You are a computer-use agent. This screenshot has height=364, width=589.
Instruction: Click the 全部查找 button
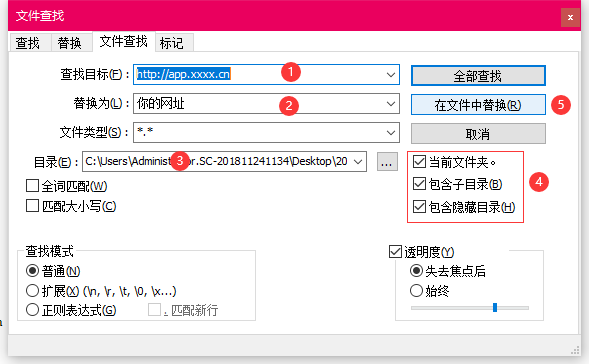point(478,76)
